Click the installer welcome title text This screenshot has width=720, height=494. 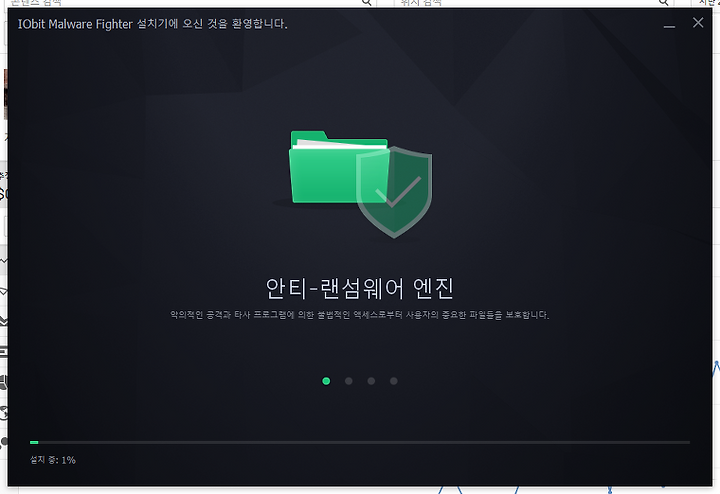pos(152,24)
